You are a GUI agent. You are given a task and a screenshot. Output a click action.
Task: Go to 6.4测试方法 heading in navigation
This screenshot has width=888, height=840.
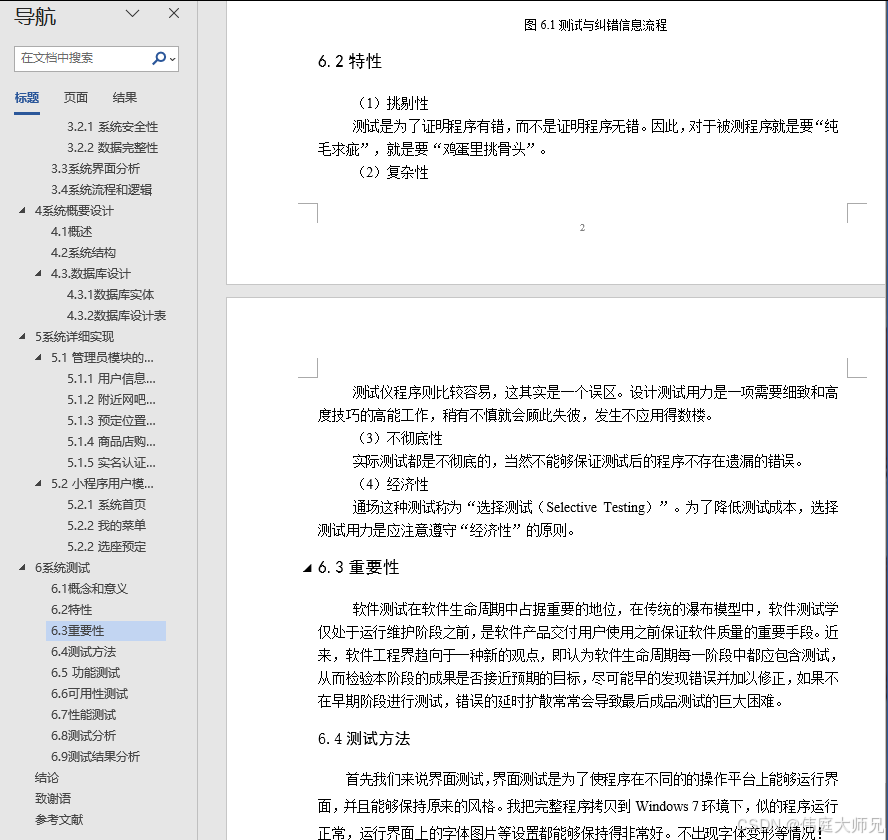(83, 652)
